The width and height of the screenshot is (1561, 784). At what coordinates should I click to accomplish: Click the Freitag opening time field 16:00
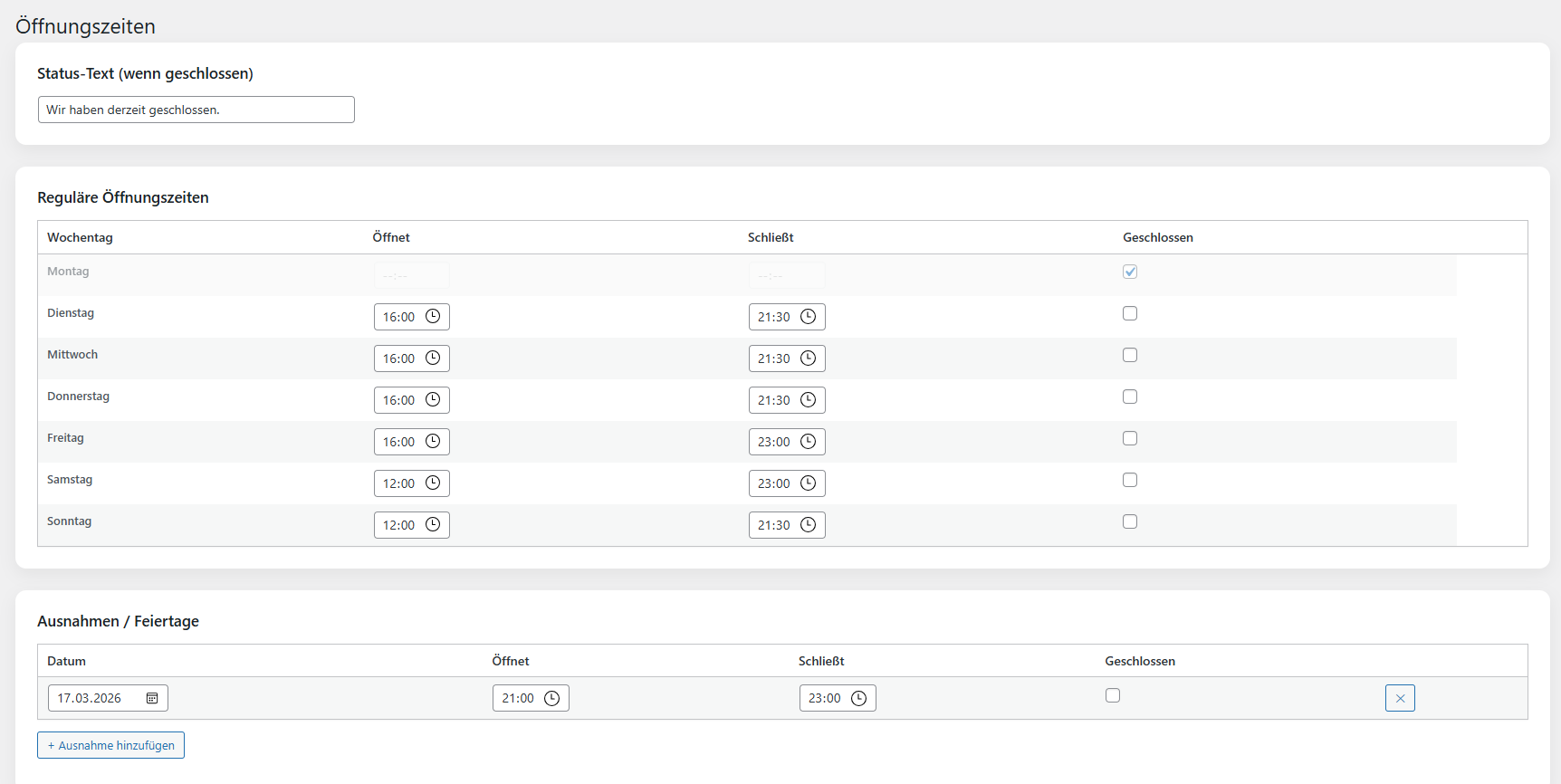tap(398, 442)
